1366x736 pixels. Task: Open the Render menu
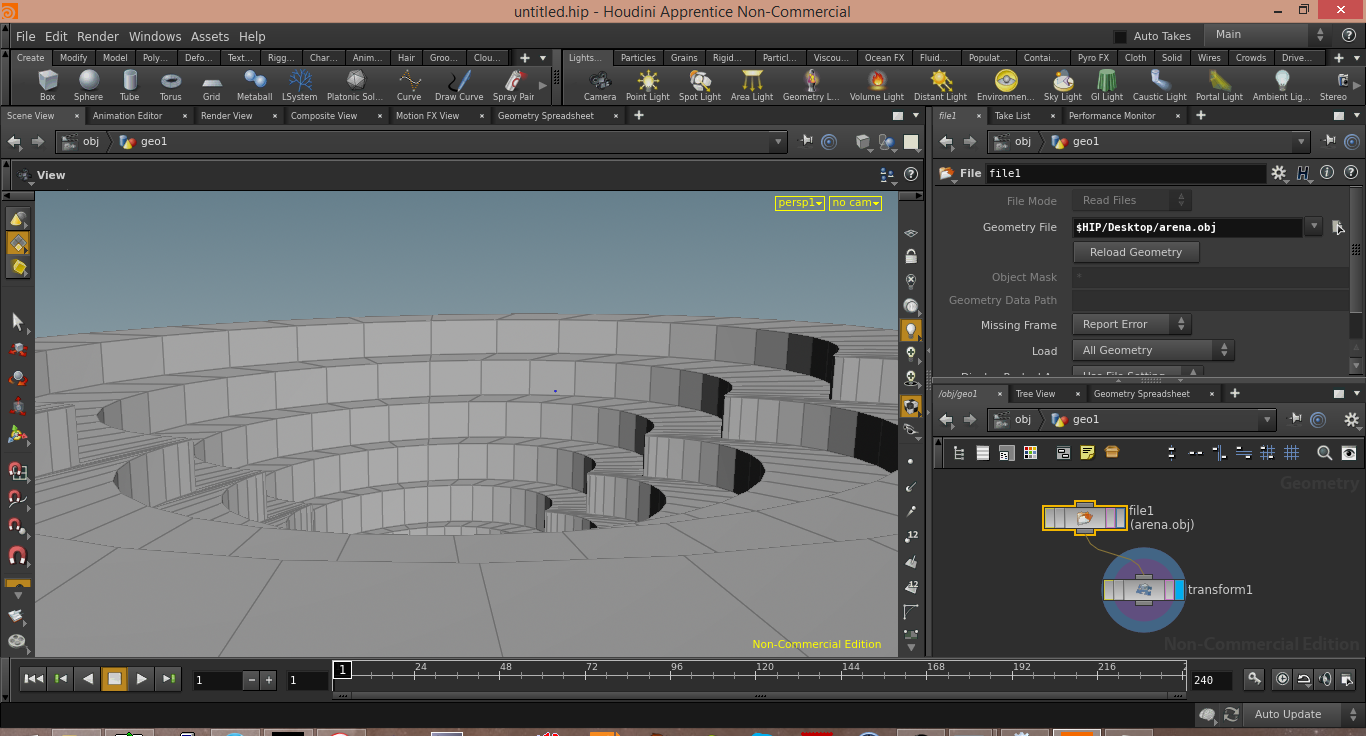[x=98, y=36]
